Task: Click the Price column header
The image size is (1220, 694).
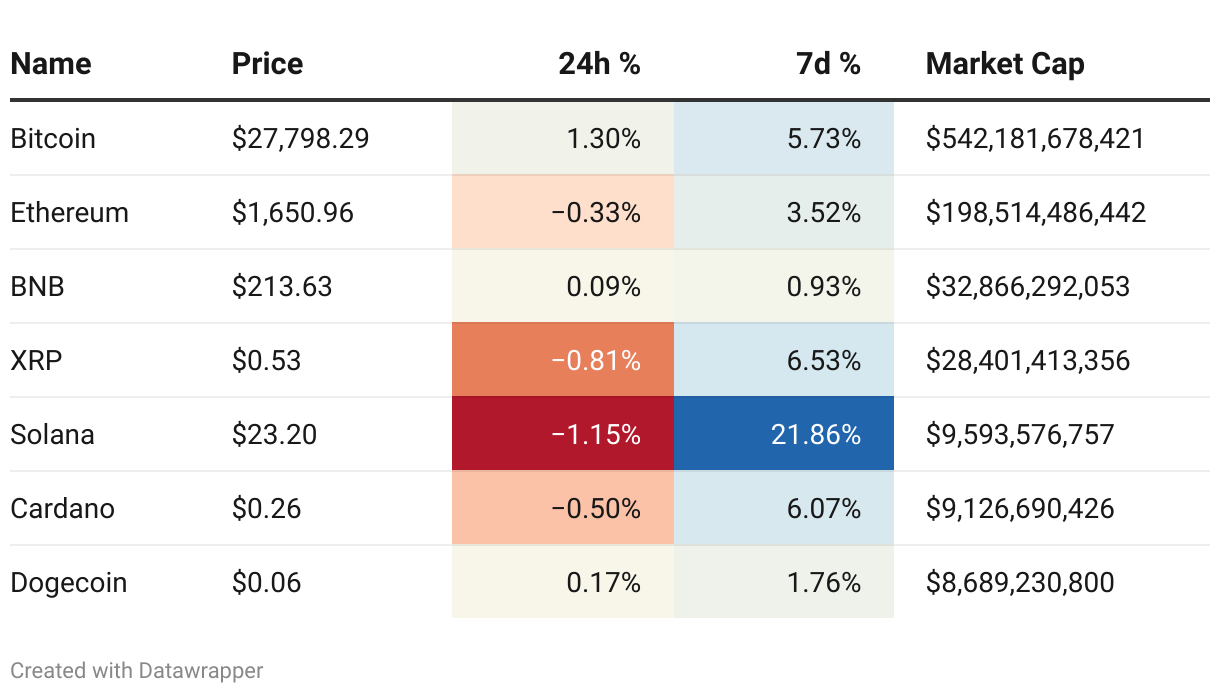Action: point(267,64)
